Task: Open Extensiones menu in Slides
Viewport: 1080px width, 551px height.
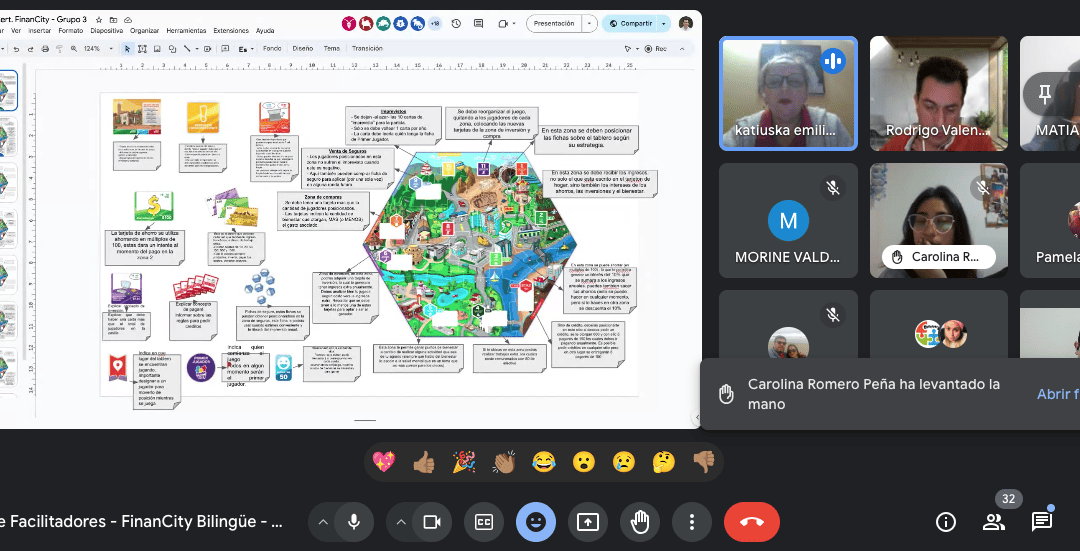Action: [x=231, y=30]
